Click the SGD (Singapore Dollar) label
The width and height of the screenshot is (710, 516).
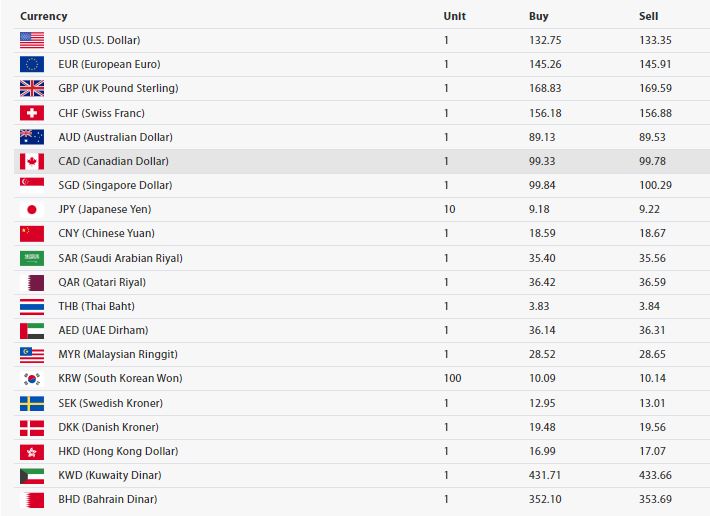tap(115, 185)
